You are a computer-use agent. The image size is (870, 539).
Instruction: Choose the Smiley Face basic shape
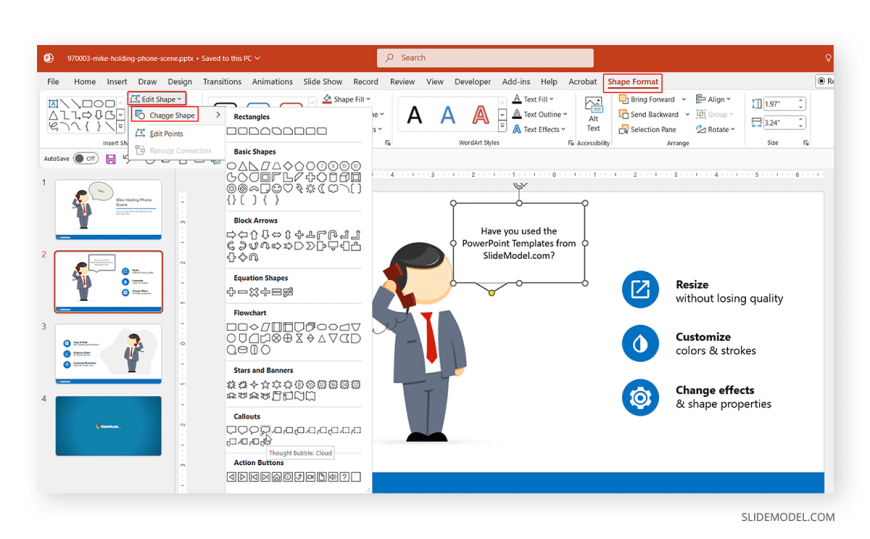point(277,189)
